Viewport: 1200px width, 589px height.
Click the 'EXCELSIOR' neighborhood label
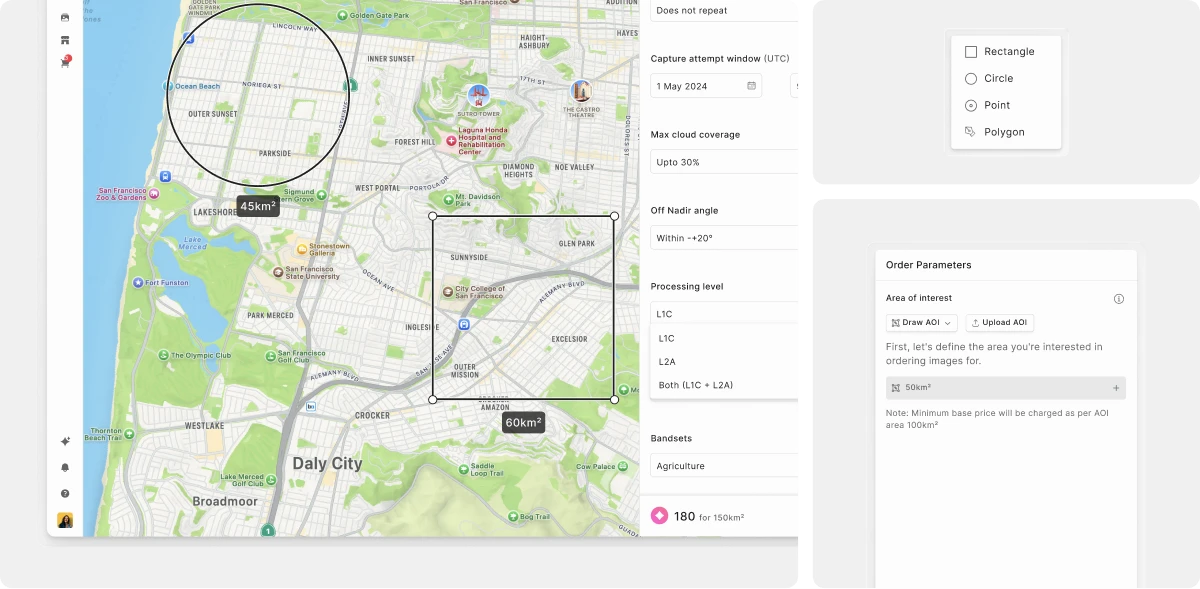point(569,339)
